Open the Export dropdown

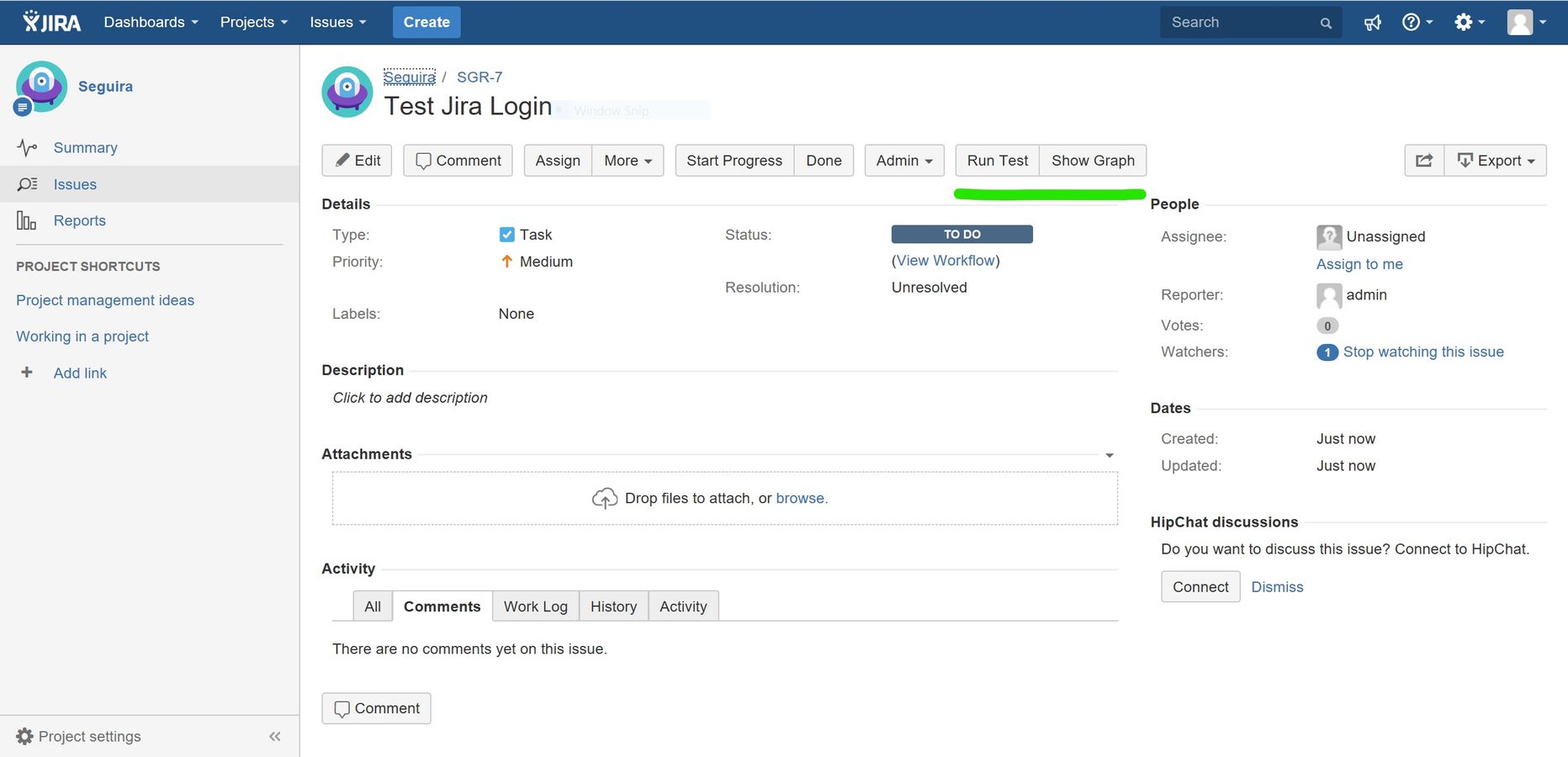pyautogui.click(x=1496, y=161)
